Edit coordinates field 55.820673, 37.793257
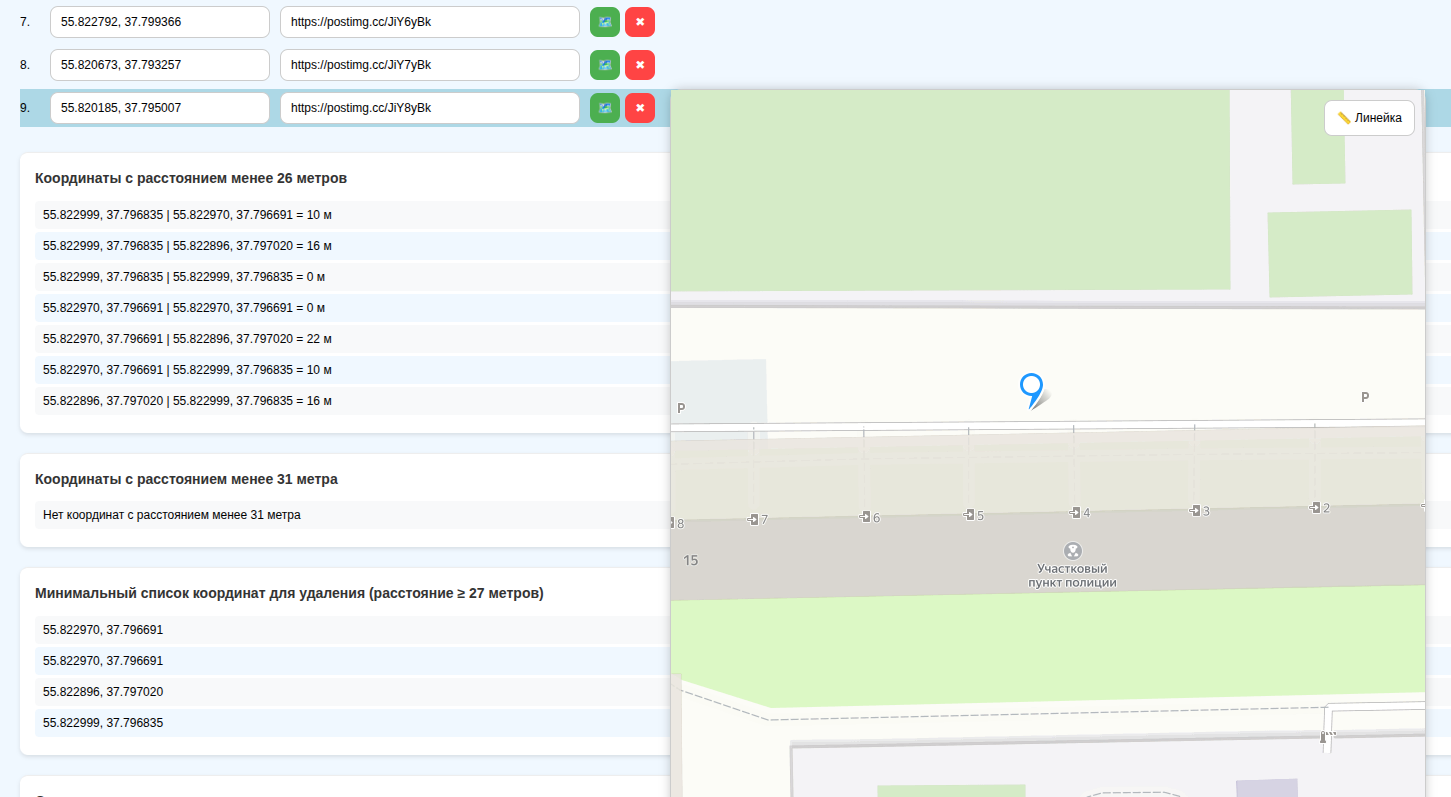 (x=160, y=65)
